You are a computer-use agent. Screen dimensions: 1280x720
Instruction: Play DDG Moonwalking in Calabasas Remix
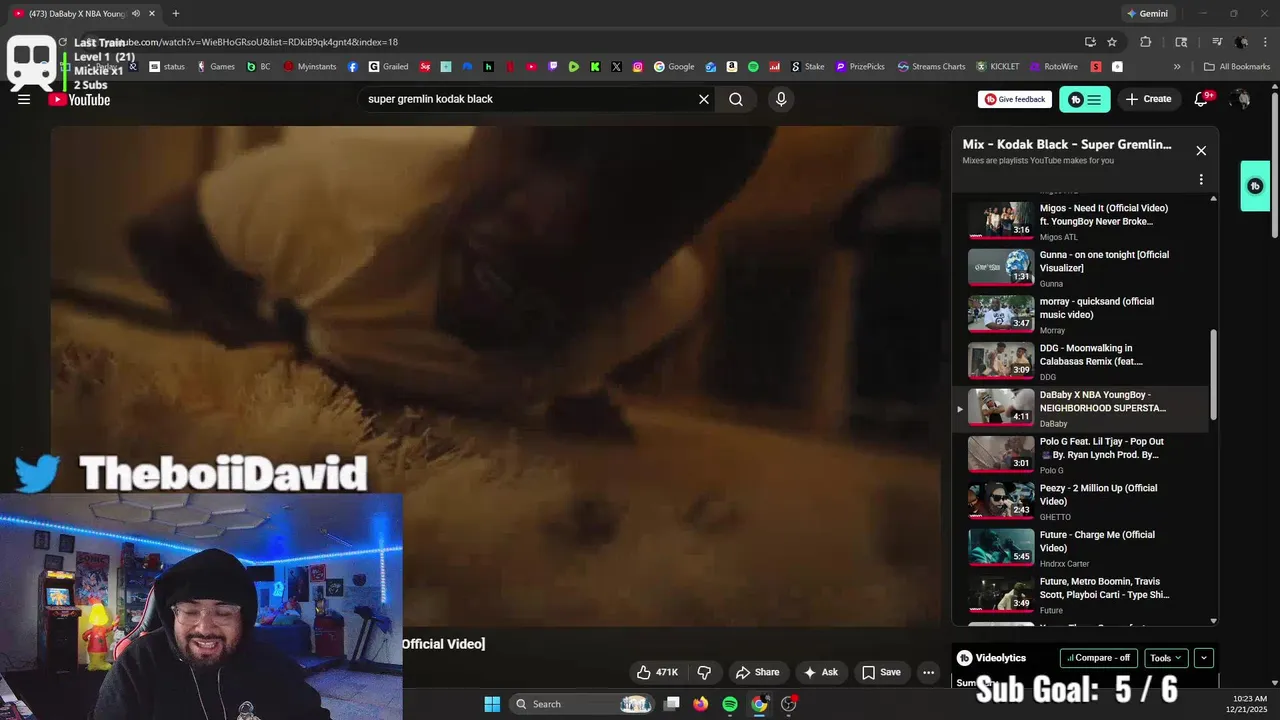pos(1080,361)
